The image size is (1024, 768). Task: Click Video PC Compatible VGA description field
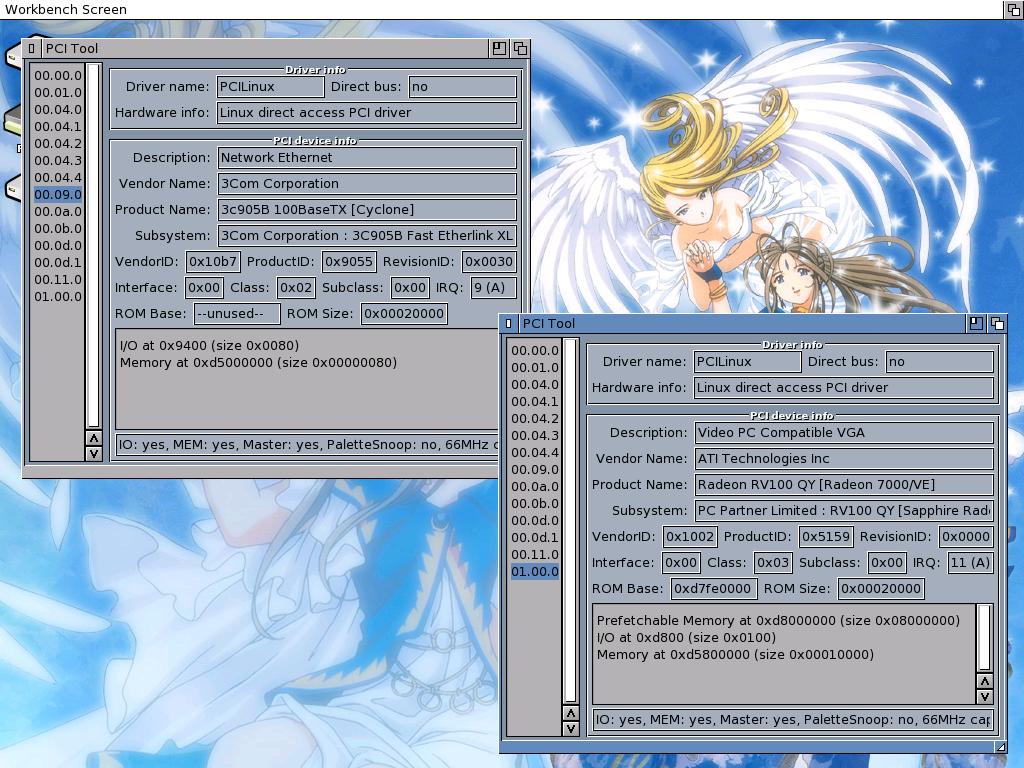tap(844, 432)
